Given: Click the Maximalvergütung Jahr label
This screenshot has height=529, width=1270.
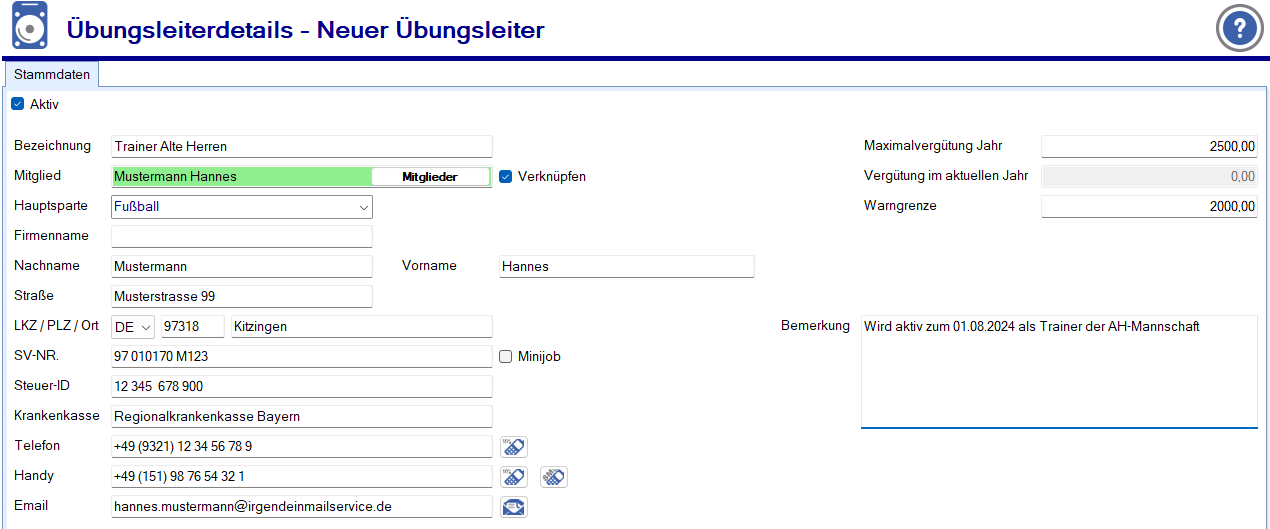Looking at the screenshot, I should pos(933,146).
